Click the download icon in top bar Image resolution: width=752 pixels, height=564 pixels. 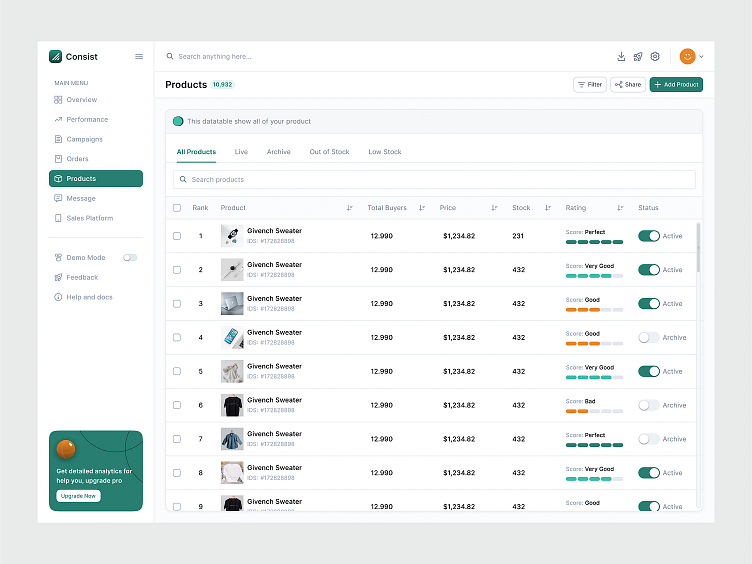[x=621, y=57]
